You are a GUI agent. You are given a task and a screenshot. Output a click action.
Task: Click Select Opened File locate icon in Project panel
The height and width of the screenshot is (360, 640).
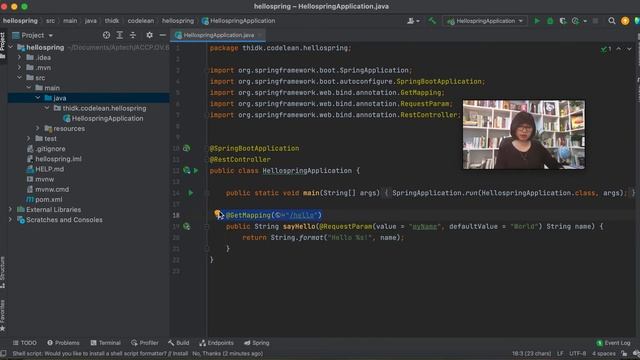(107, 35)
